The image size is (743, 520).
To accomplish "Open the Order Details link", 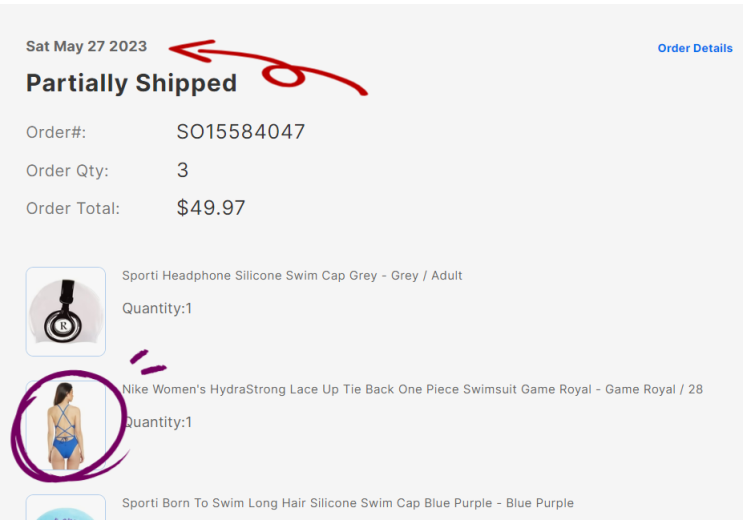I will coord(694,48).
